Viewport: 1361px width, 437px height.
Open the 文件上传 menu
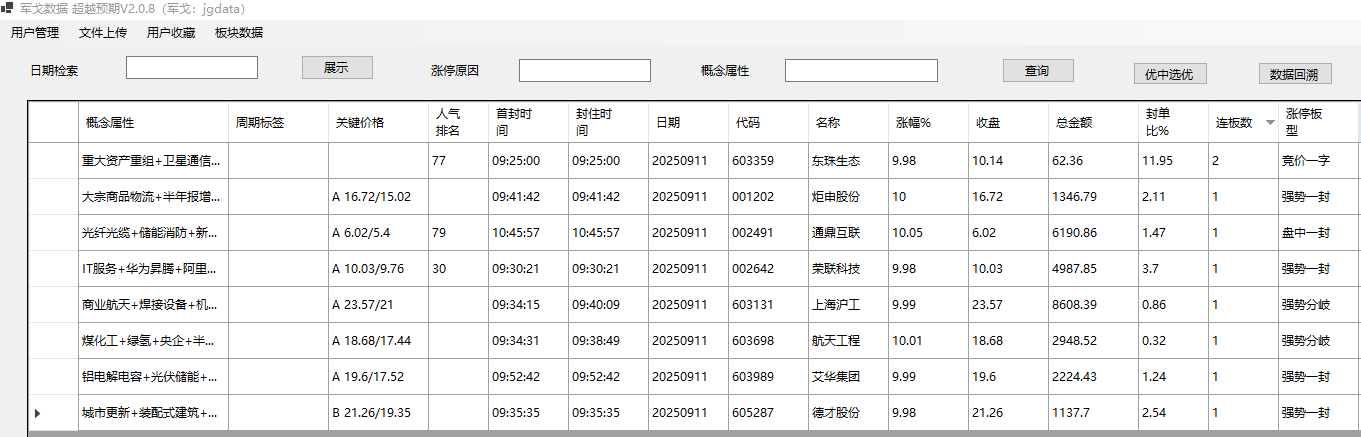coord(103,33)
